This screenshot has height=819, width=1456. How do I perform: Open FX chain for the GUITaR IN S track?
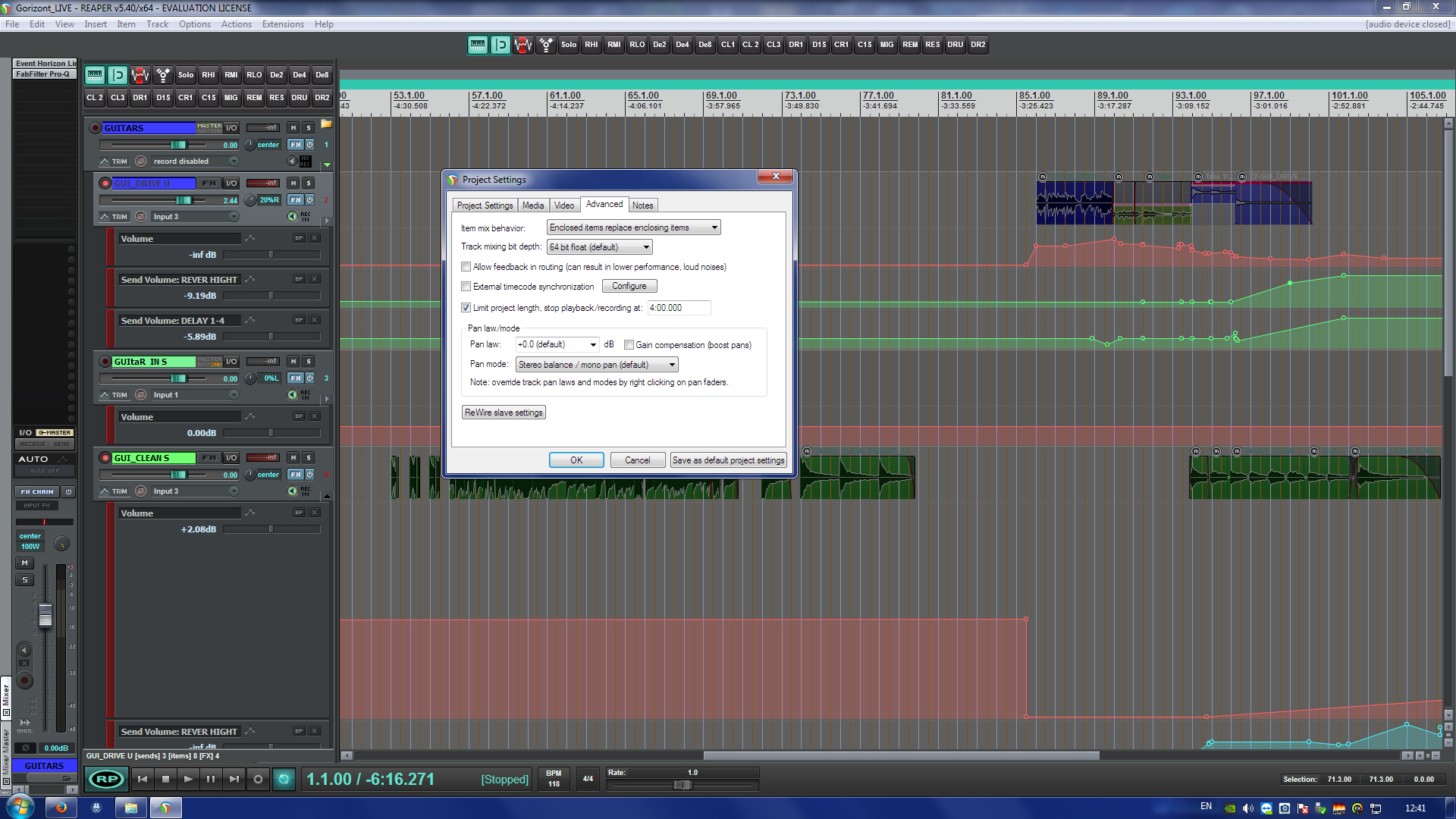coord(296,378)
